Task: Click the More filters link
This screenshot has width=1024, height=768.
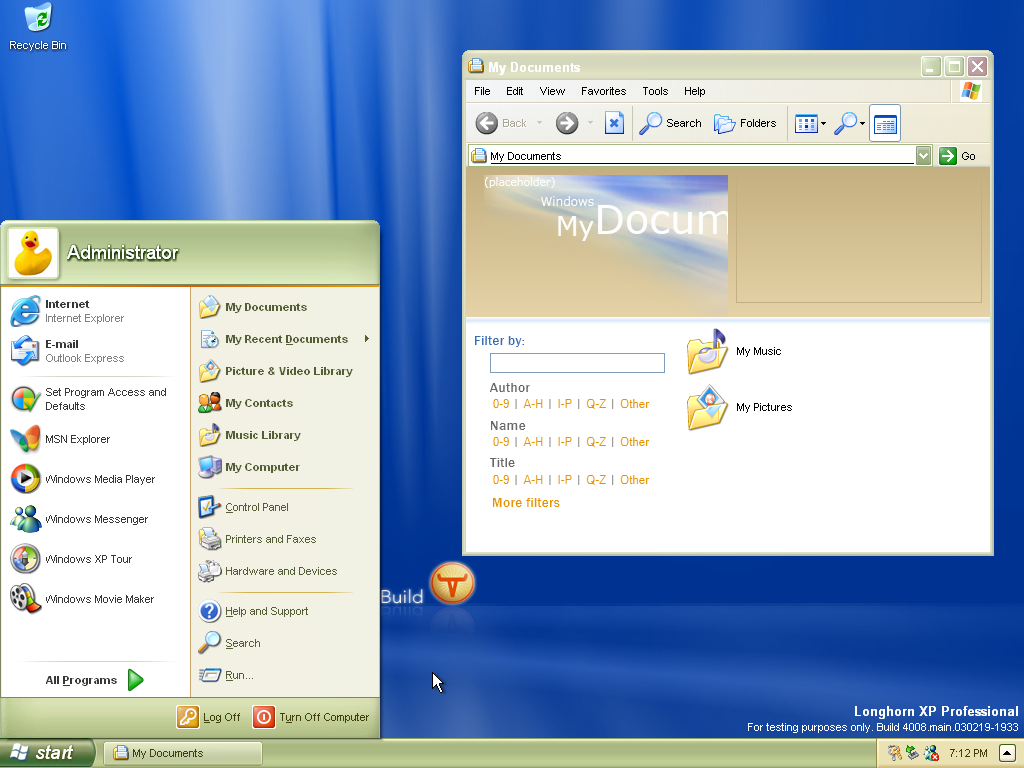Action: (526, 503)
